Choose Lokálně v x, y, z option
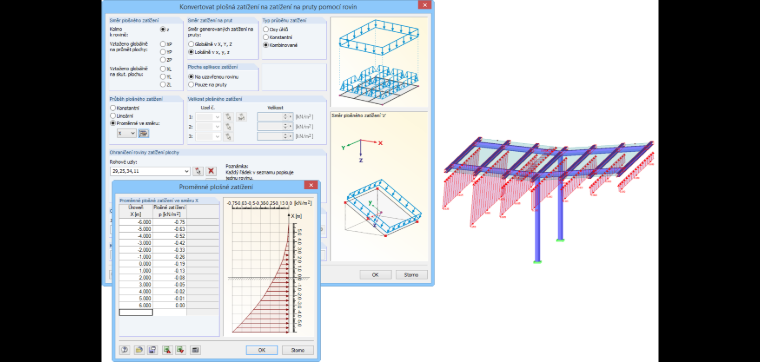Viewport: 760px width, 362px height. click(x=190, y=51)
